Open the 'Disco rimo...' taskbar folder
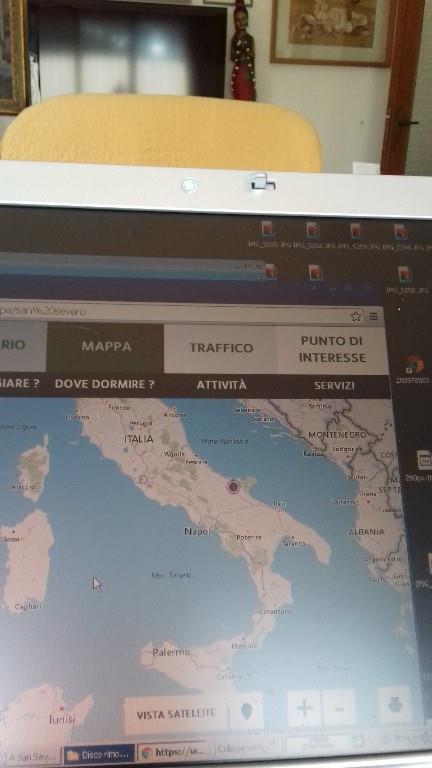Viewport: 432px width, 768px height. click(98, 755)
